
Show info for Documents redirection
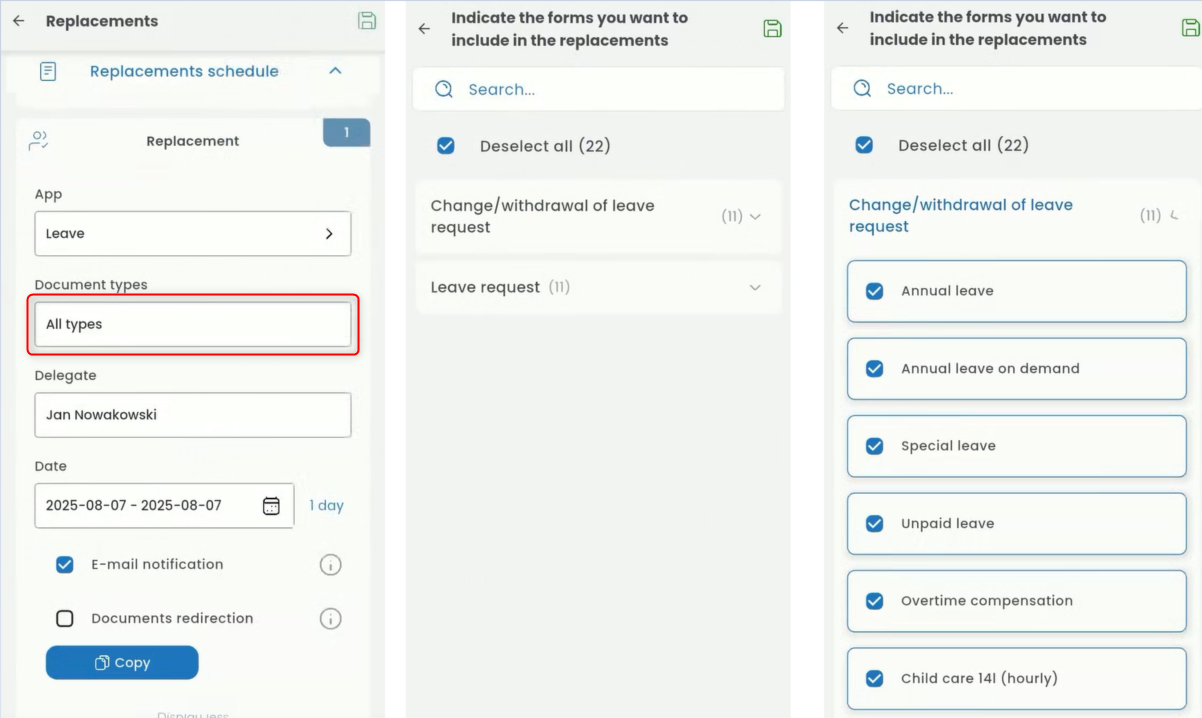(x=330, y=619)
